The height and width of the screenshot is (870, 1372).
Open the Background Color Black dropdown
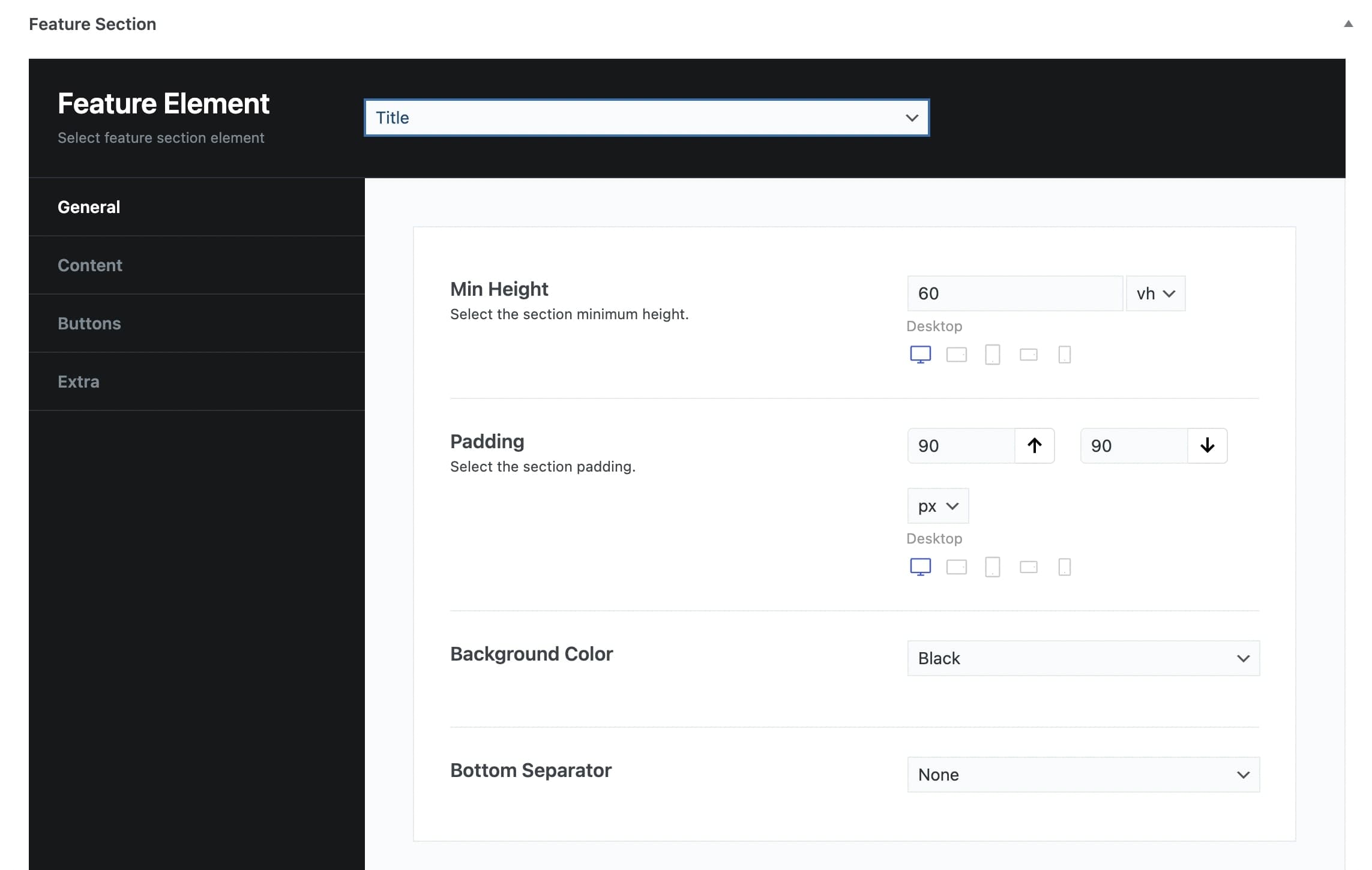(x=1083, y=658)
